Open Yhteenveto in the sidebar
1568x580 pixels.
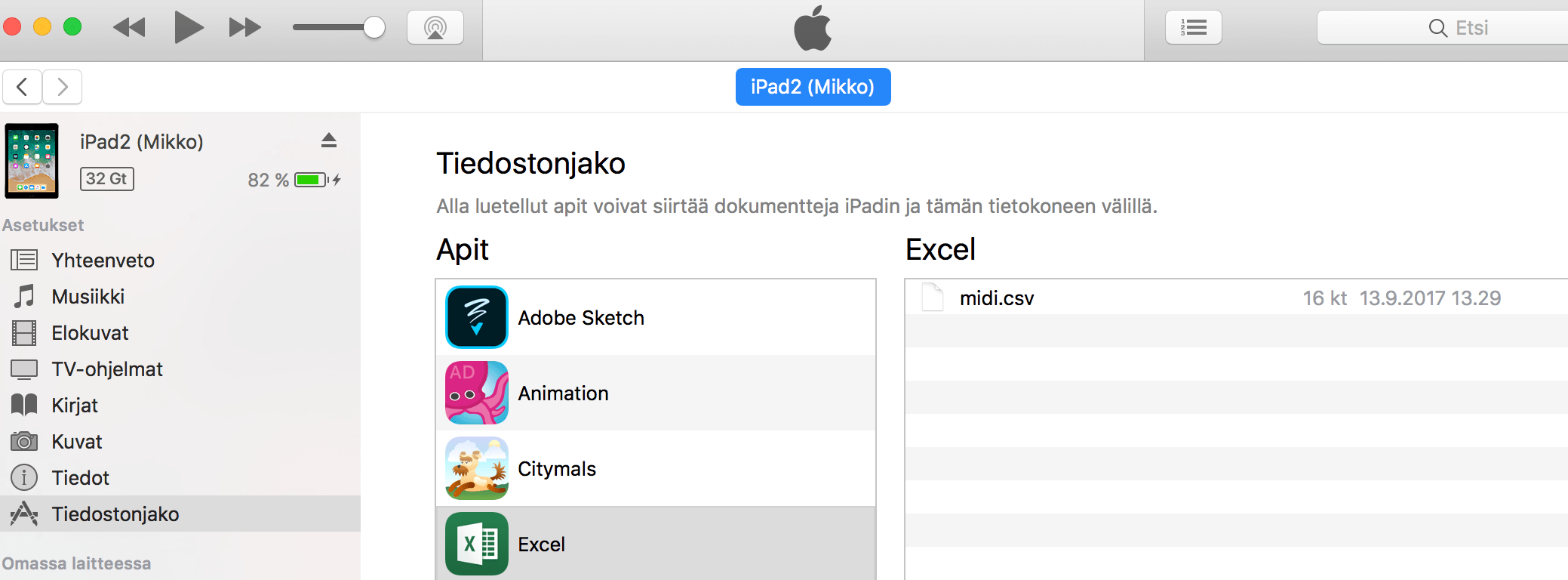point(103,261)
